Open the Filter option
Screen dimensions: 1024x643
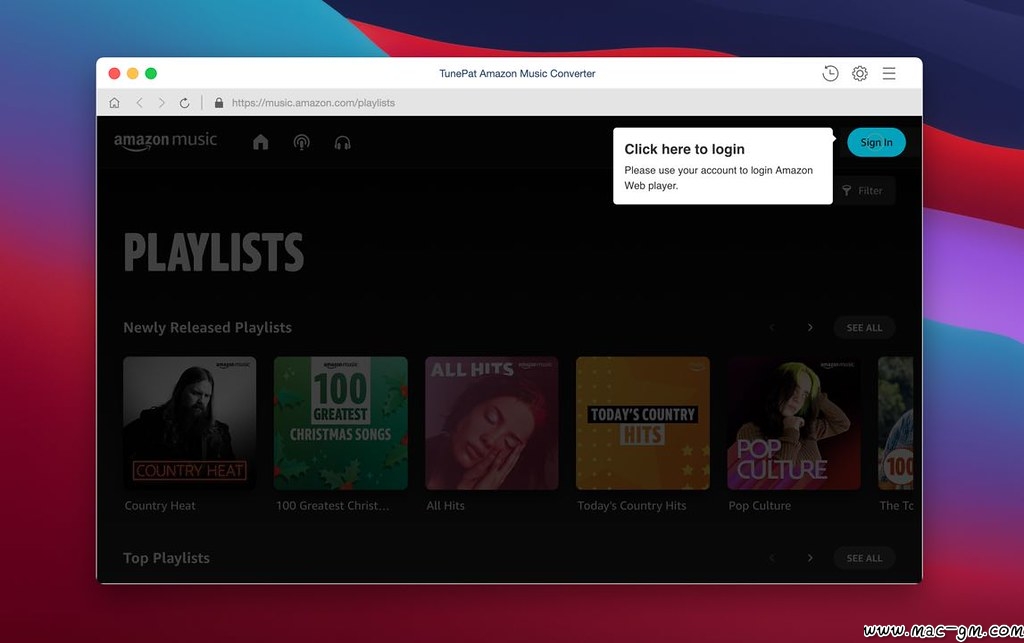coord(863,190)
